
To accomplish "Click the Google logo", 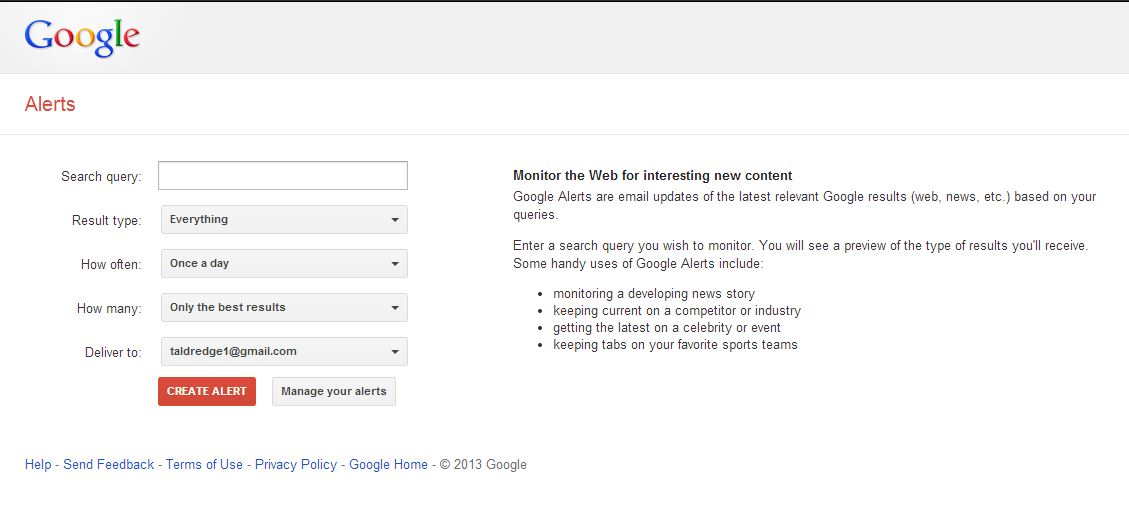I will 82,37.
